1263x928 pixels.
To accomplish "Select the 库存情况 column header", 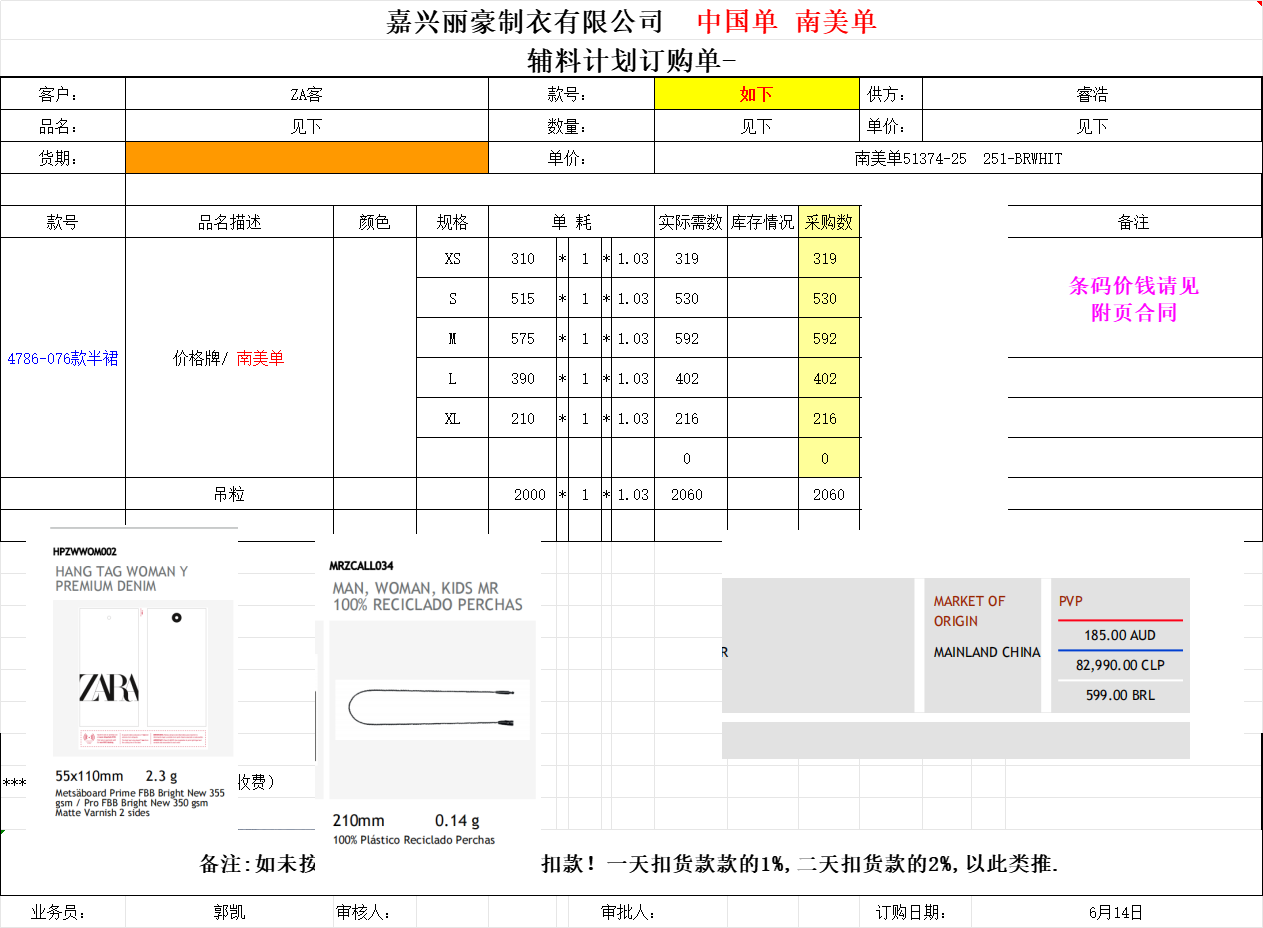I will pyautogui.click(x=762, y=222).
